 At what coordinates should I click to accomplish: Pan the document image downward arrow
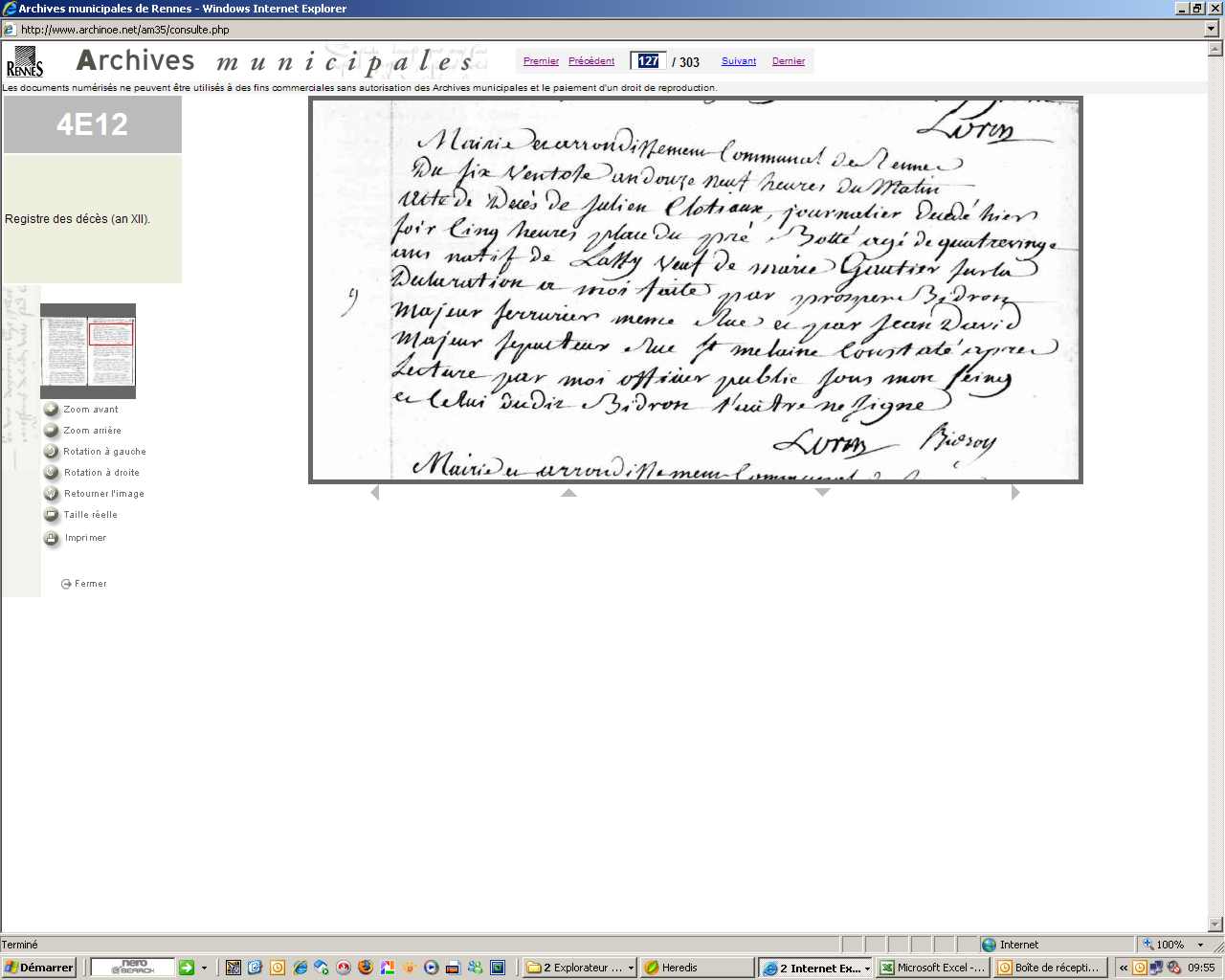click(x=822, y=492)
